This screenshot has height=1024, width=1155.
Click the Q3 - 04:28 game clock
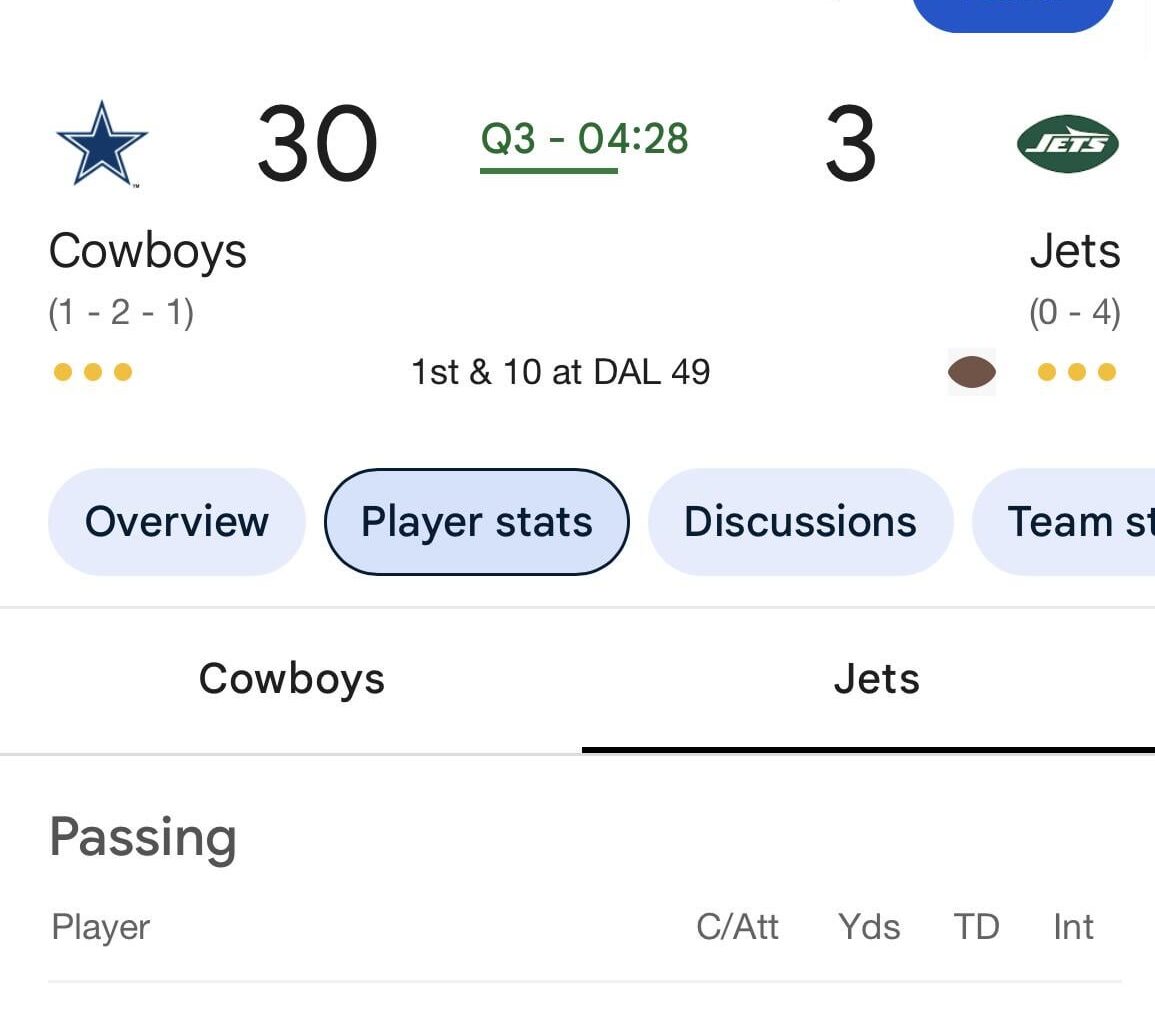pyautogui.click(x=584, y=140)
